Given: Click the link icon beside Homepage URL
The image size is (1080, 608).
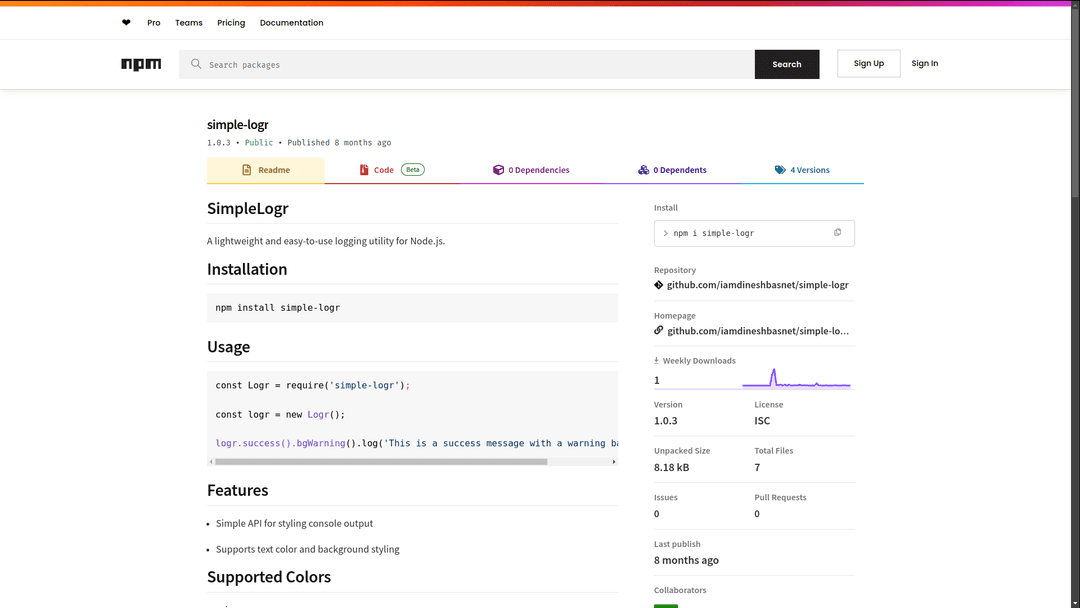Looking at the screenshot, I should coord(659,330).
